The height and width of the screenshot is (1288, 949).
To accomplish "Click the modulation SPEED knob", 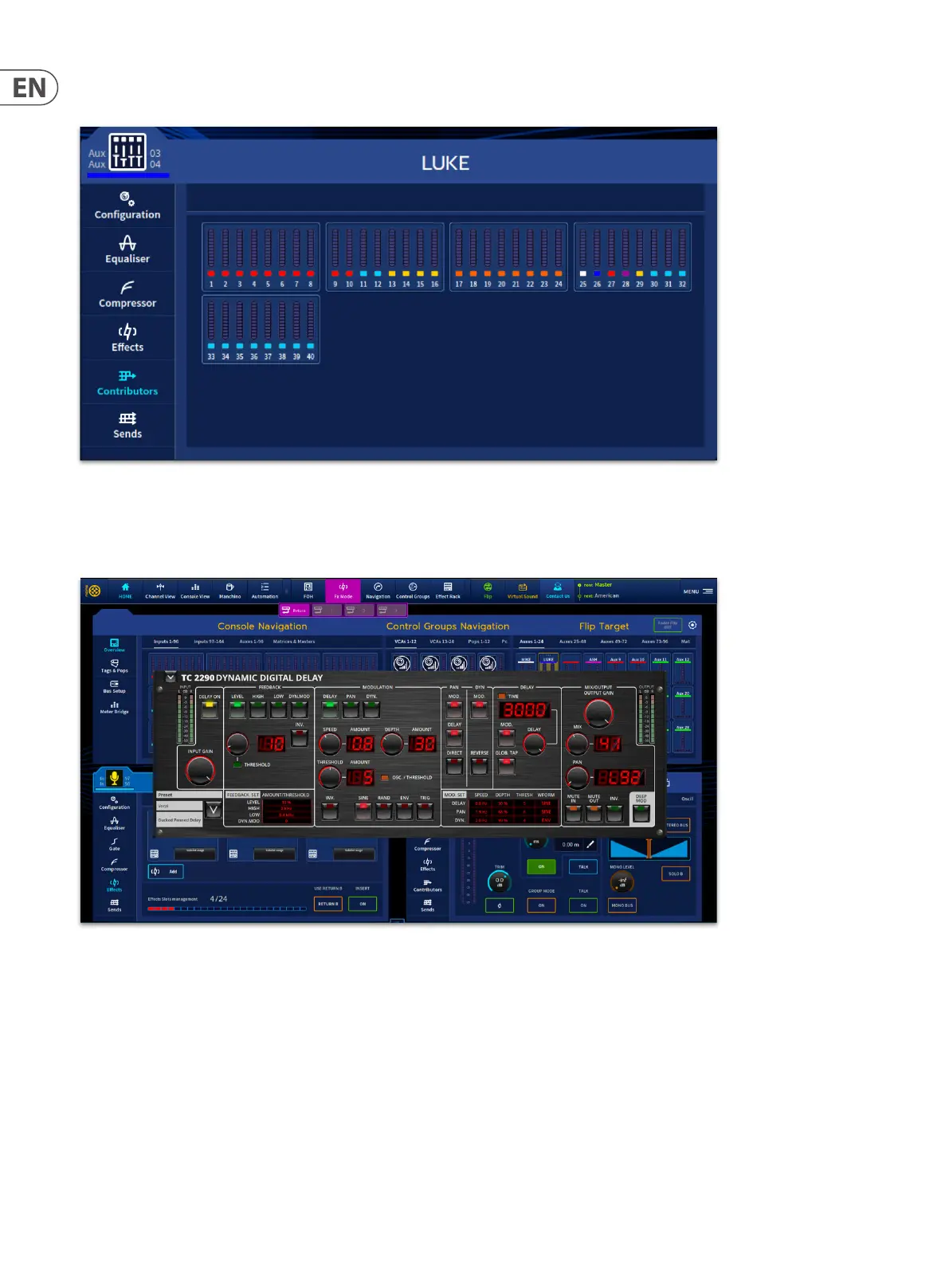I will click(x=330, y=744).
